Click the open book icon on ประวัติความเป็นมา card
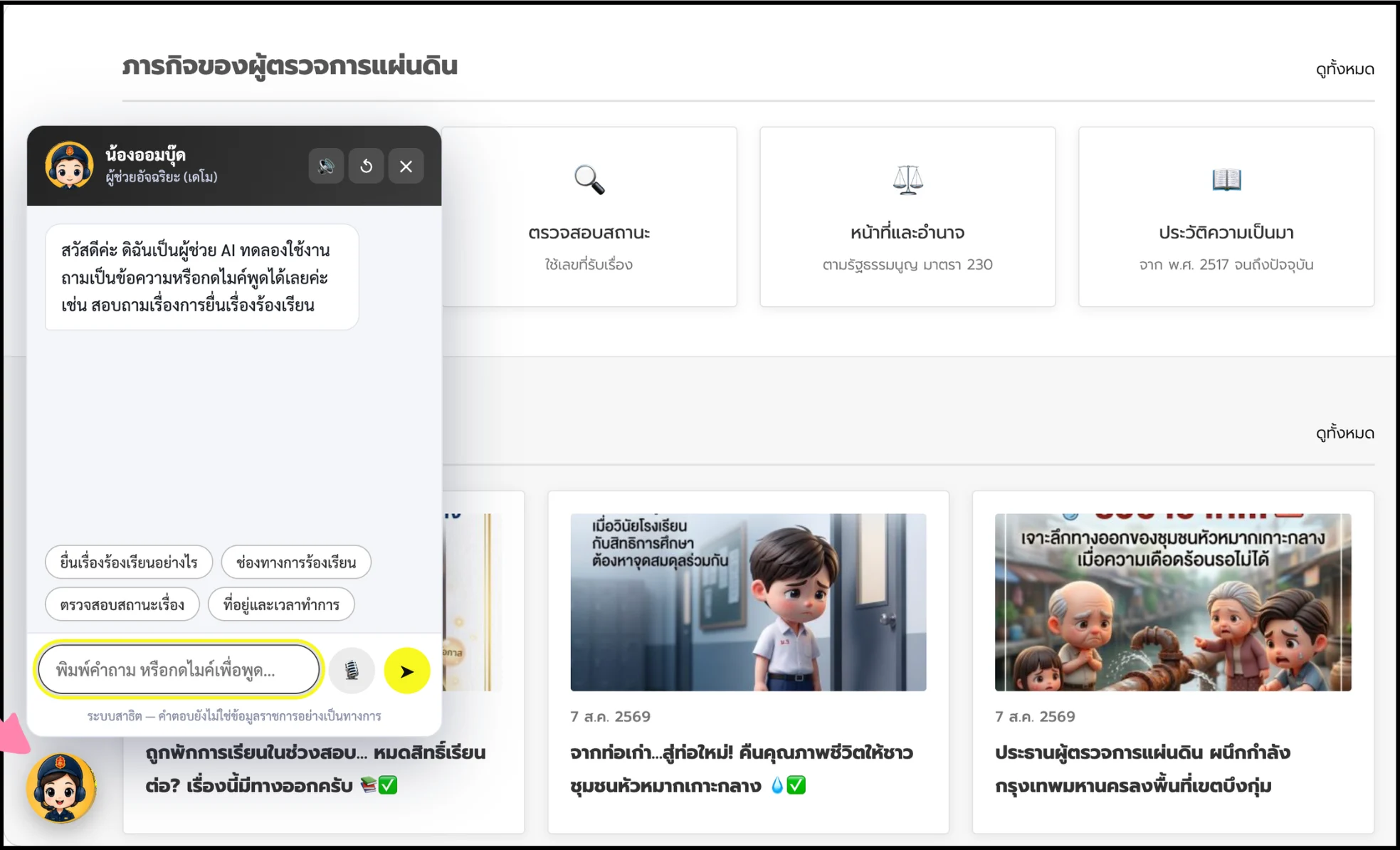The image size is (1400, 850). coord(1226,179)
